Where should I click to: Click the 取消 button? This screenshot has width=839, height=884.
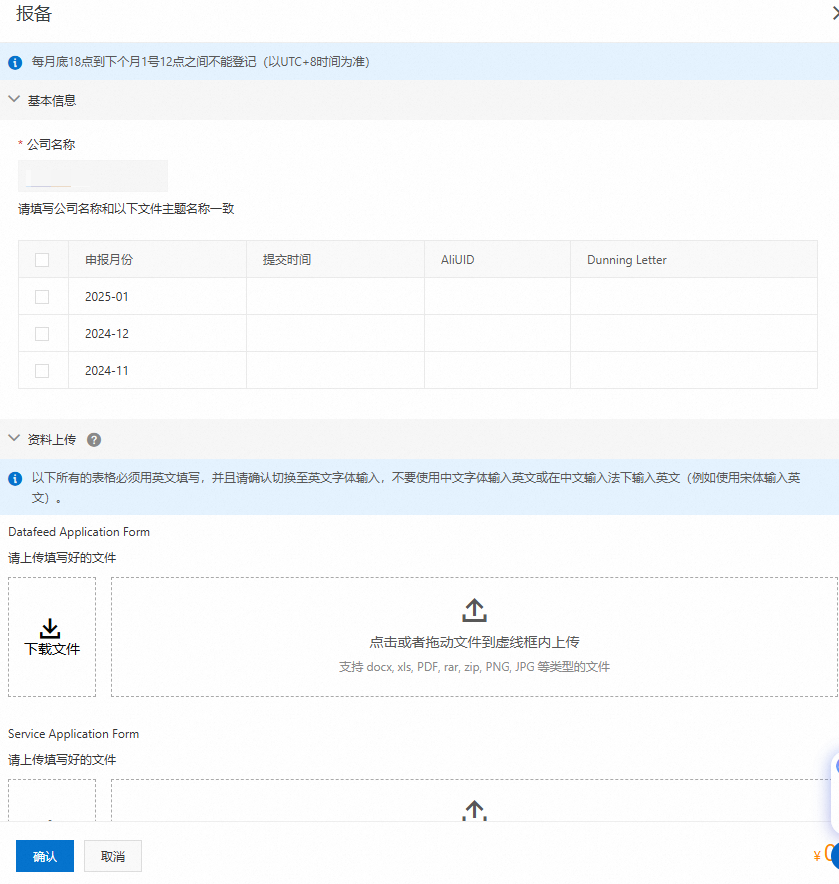point(113,856)
